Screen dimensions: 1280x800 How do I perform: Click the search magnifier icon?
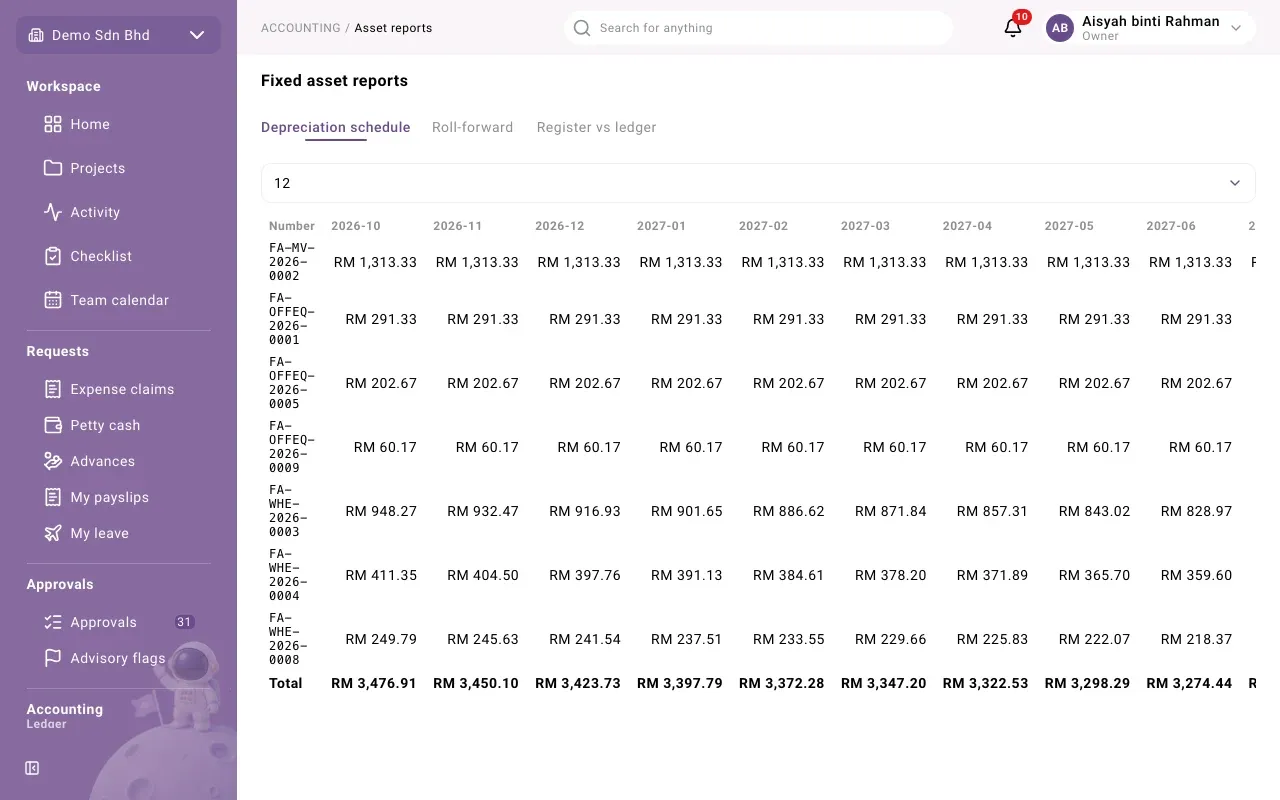582,28
